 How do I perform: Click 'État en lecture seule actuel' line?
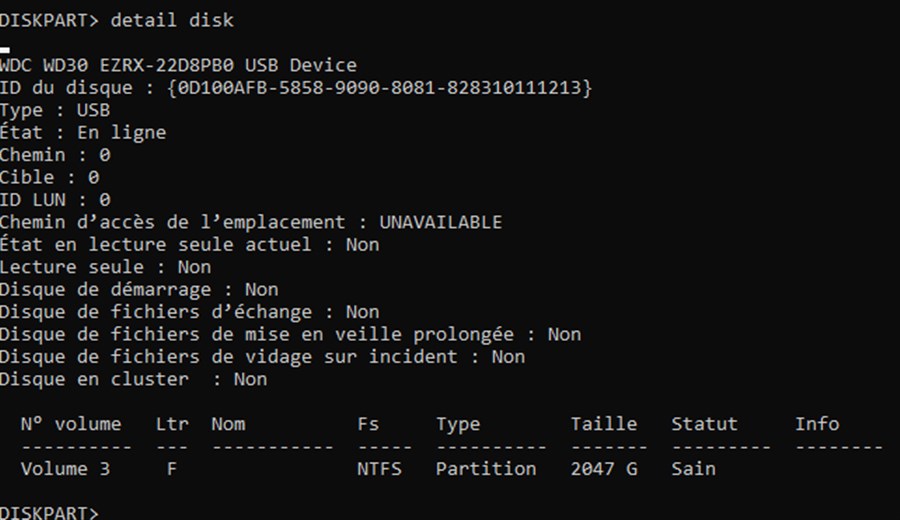click(189, 244)
